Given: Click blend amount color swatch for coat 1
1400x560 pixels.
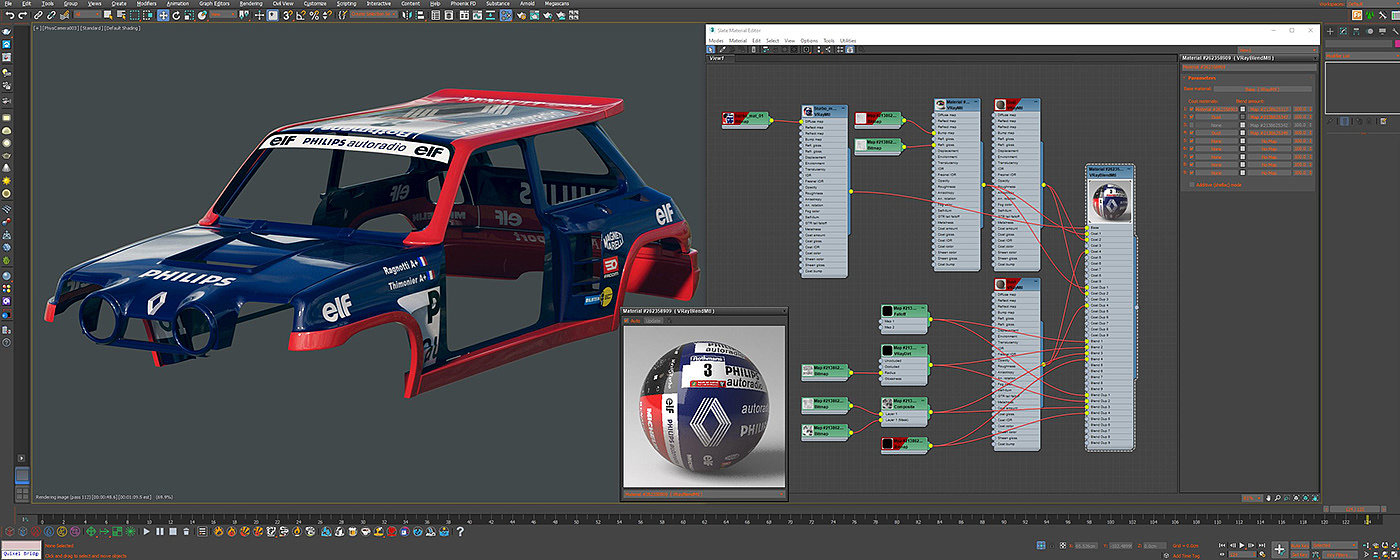Looking at the screenshot, I should click(1243, 109).
